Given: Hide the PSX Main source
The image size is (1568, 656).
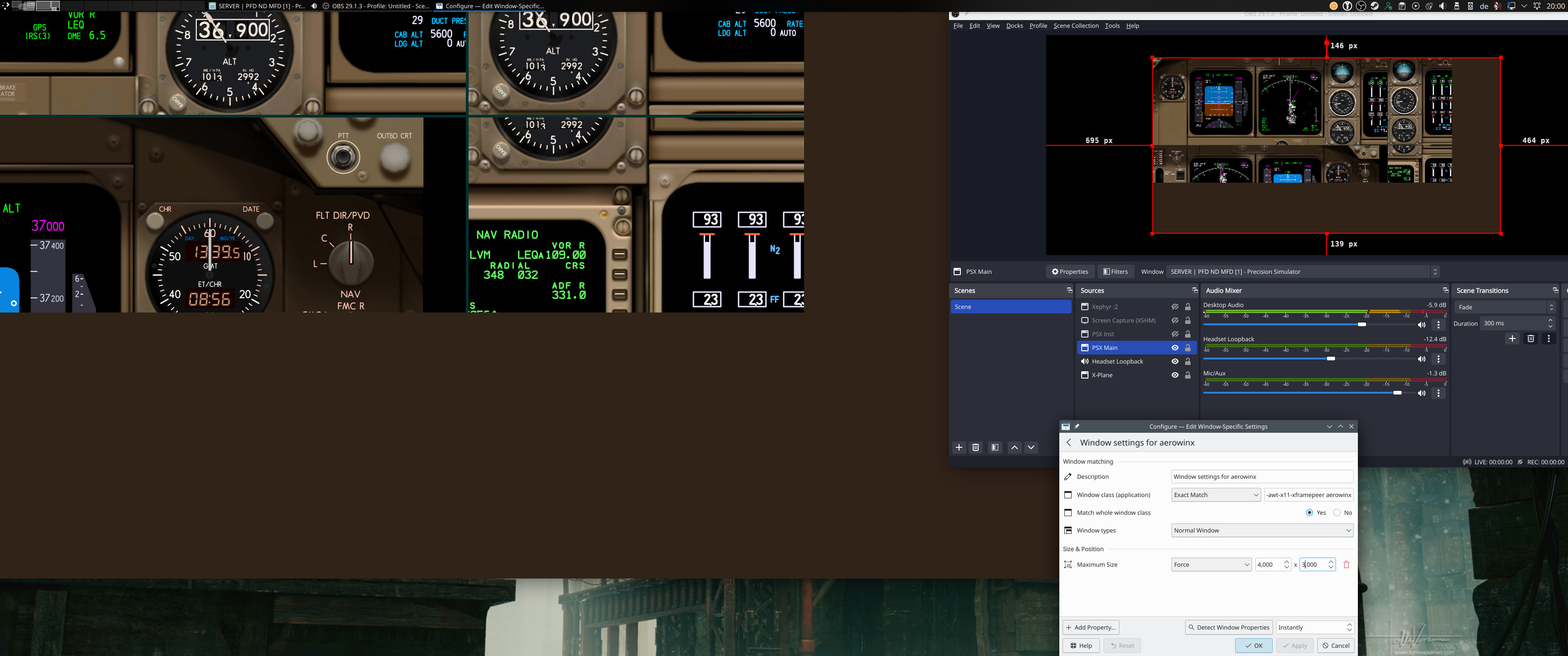Looking at the screenshot, I should click(1175, 348).
